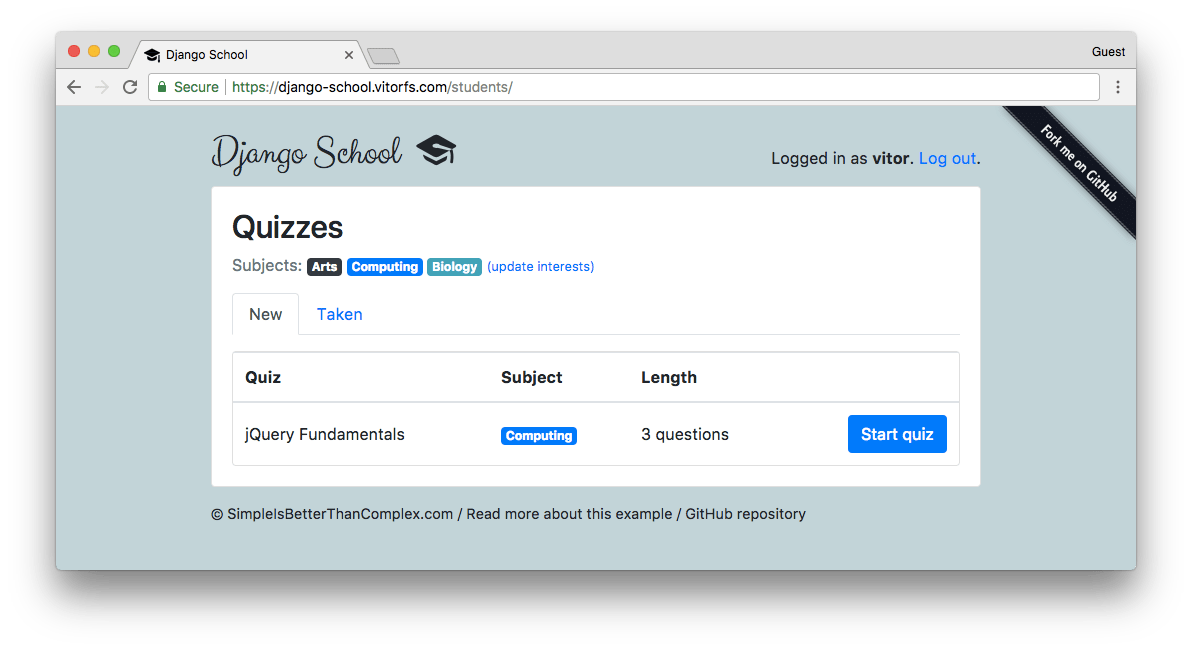Start the jQuery Fundamentals quiz
1192x650 pixels.
pyautogui.click(x=897, y=434)
